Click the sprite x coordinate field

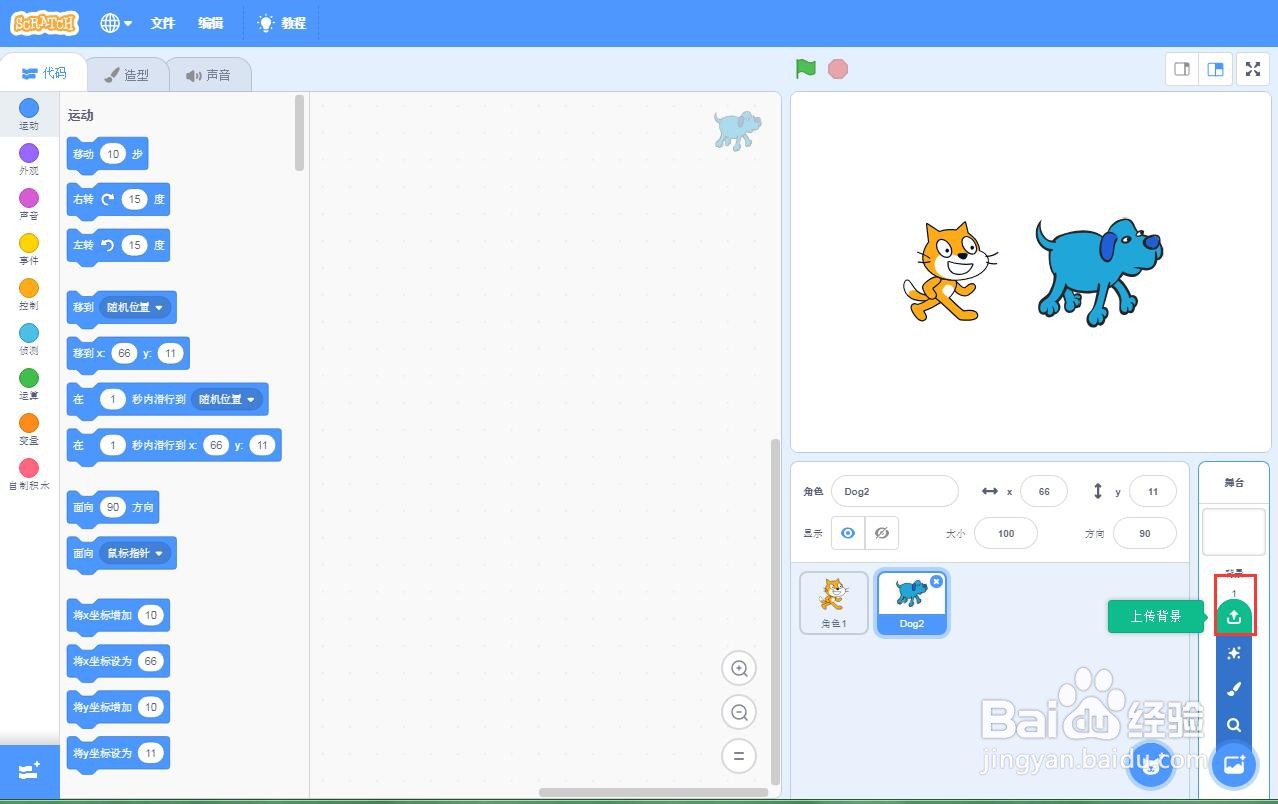pos(1044,491)
